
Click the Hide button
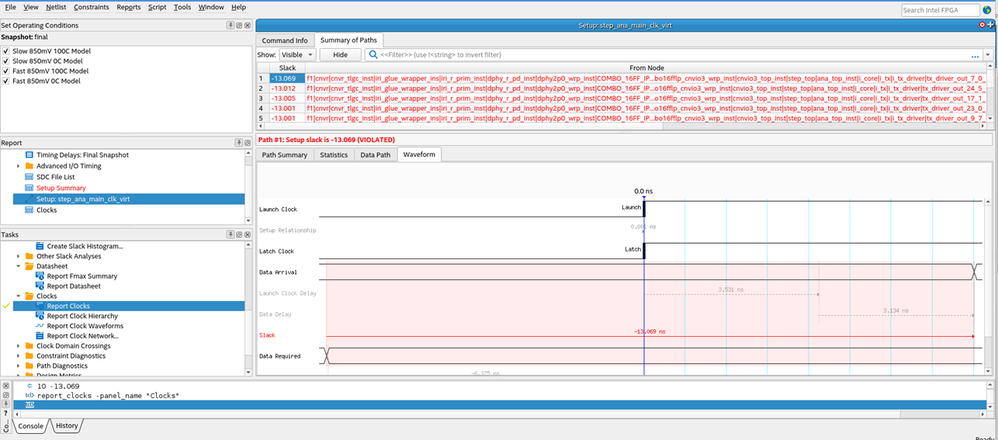point(340,55)
